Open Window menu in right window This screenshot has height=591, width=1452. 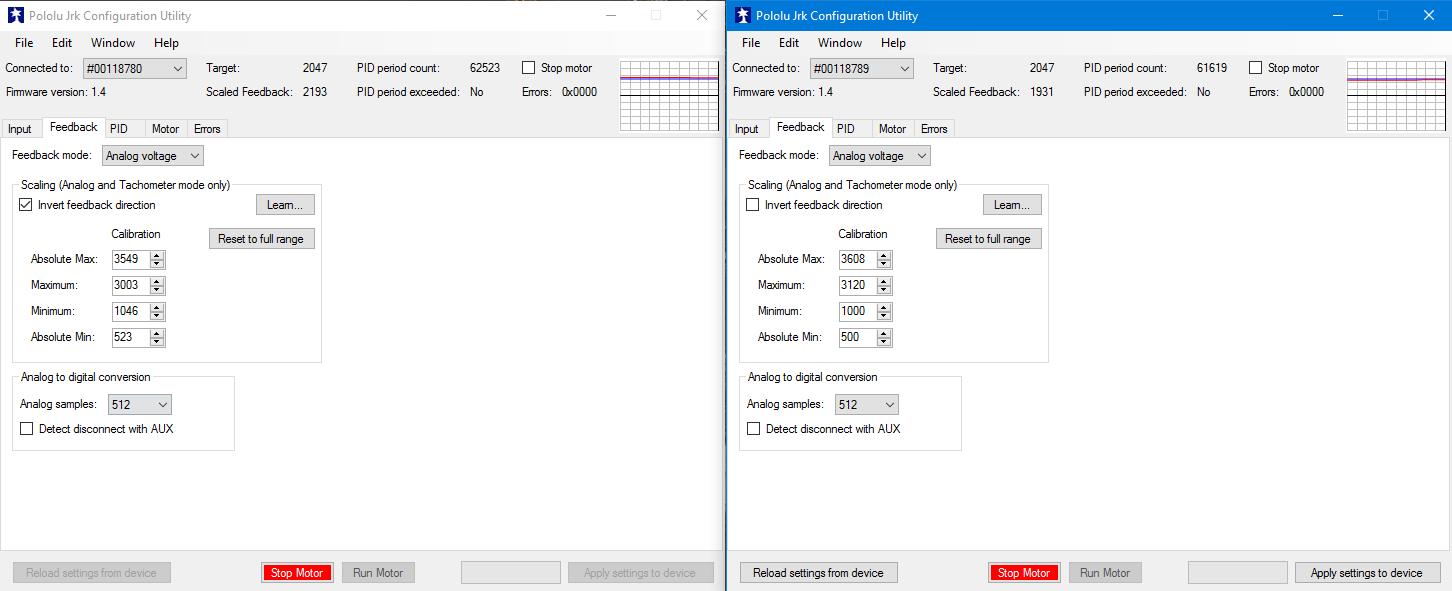pos(840,43)
